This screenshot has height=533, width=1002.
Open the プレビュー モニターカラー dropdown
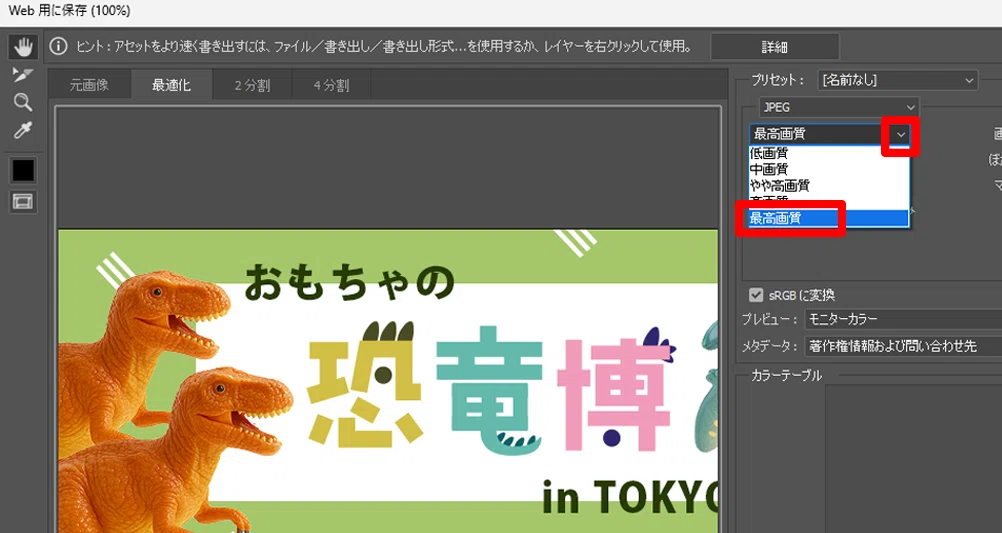point(903,319)
